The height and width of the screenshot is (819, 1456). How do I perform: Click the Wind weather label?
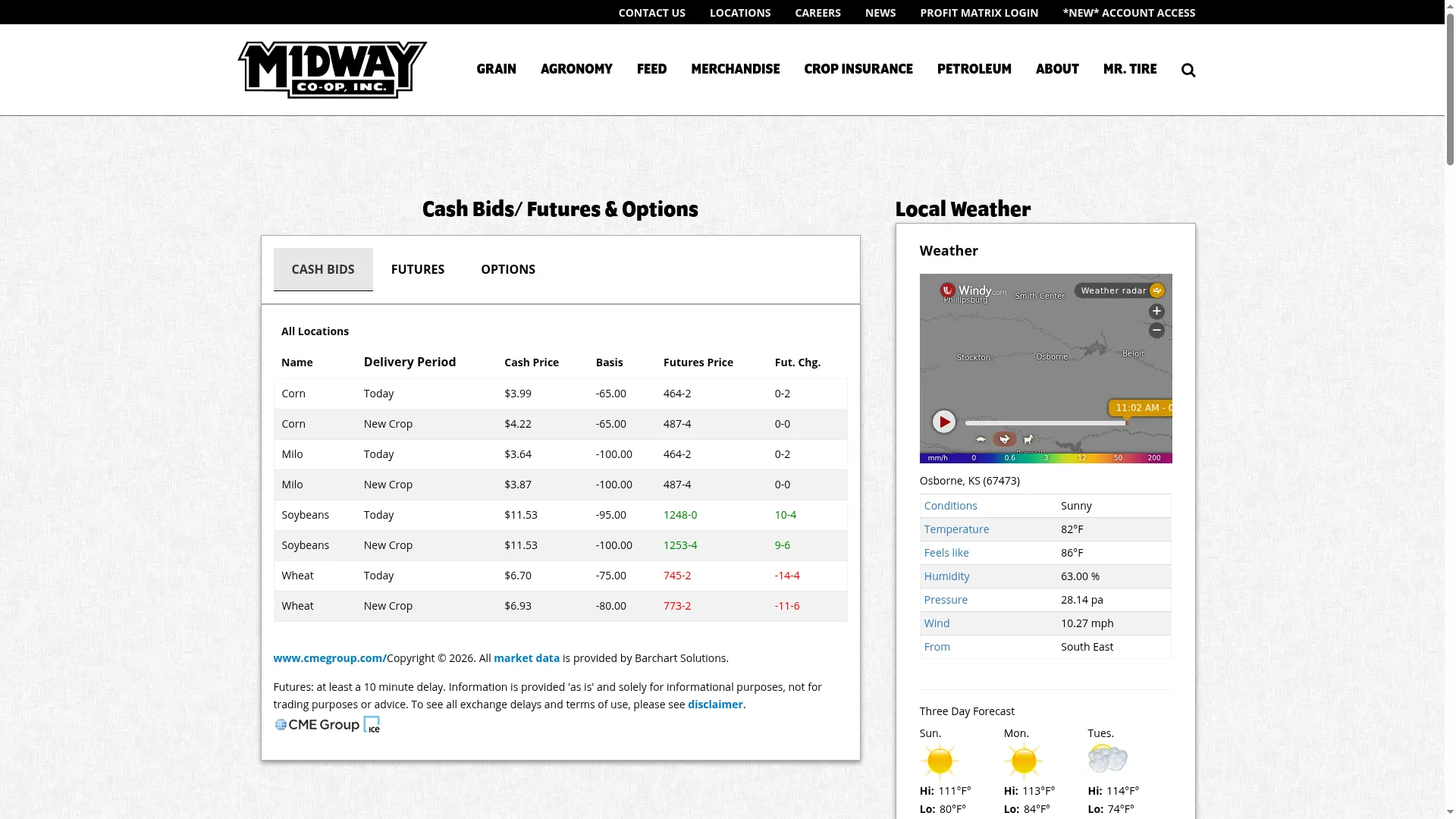[x=937, y=623]
